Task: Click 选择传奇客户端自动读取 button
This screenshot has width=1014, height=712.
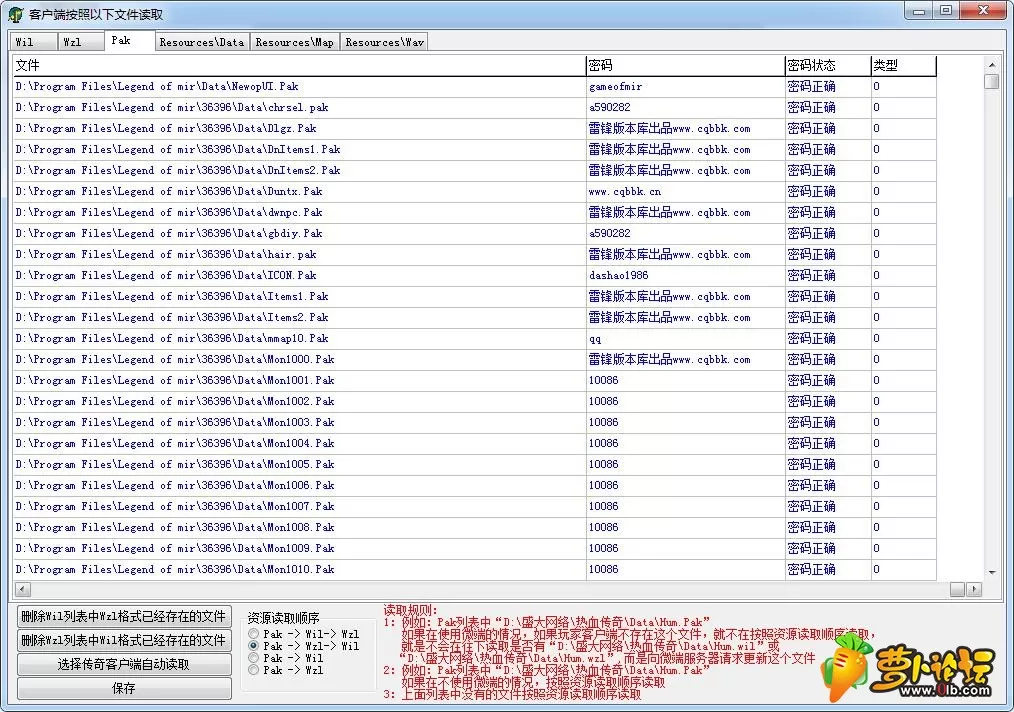Action: (124, 664)
